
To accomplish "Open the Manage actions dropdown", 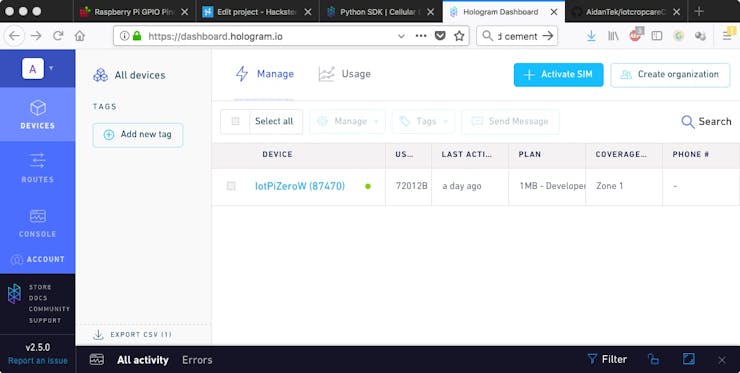I will click(347, 122).
